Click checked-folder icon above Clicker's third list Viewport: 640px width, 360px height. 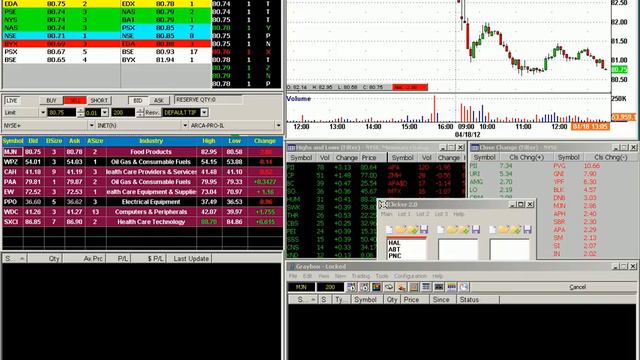(x=516, y=230)
